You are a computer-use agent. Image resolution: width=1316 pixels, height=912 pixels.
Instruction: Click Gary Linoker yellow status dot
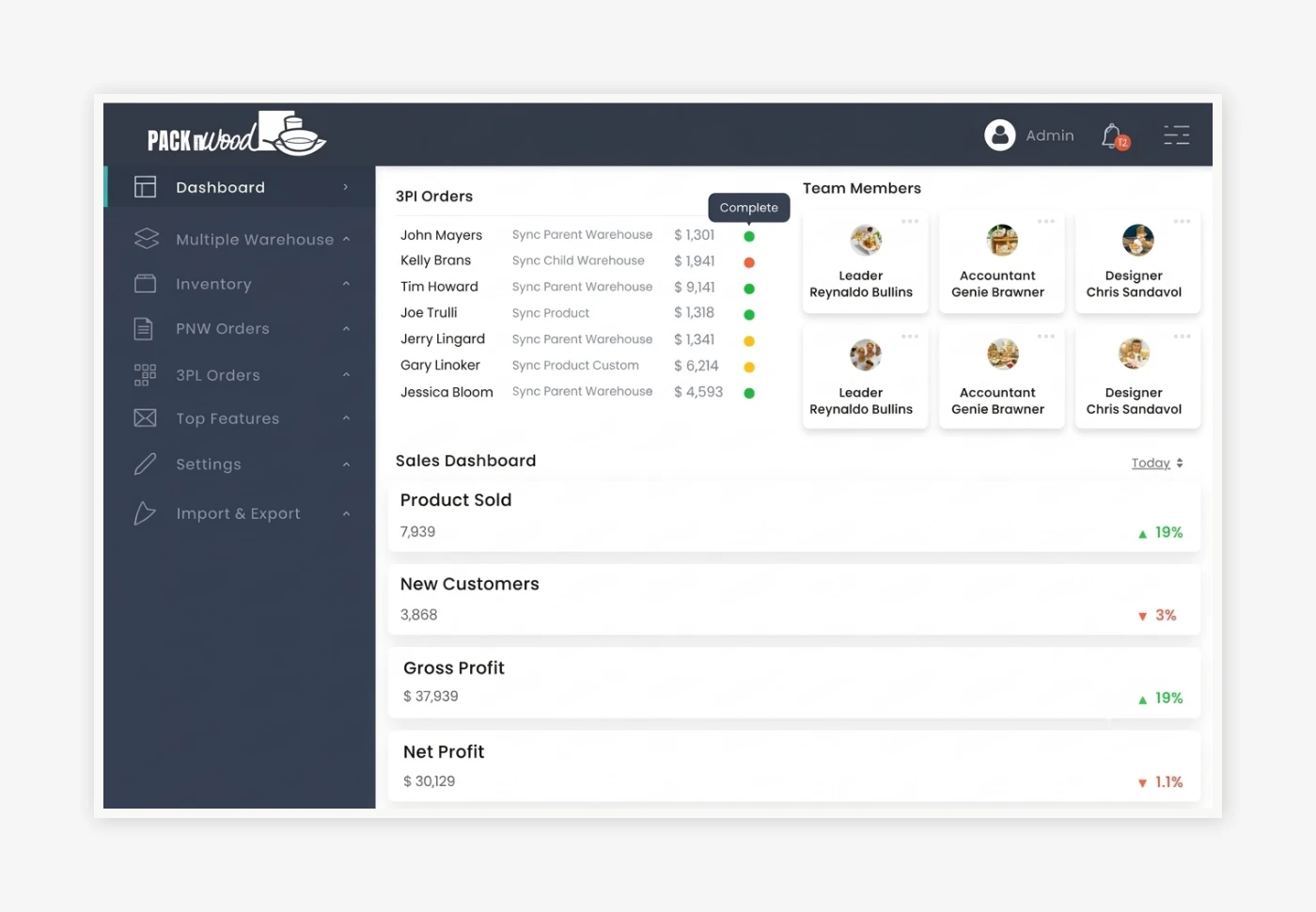point(749,368)
